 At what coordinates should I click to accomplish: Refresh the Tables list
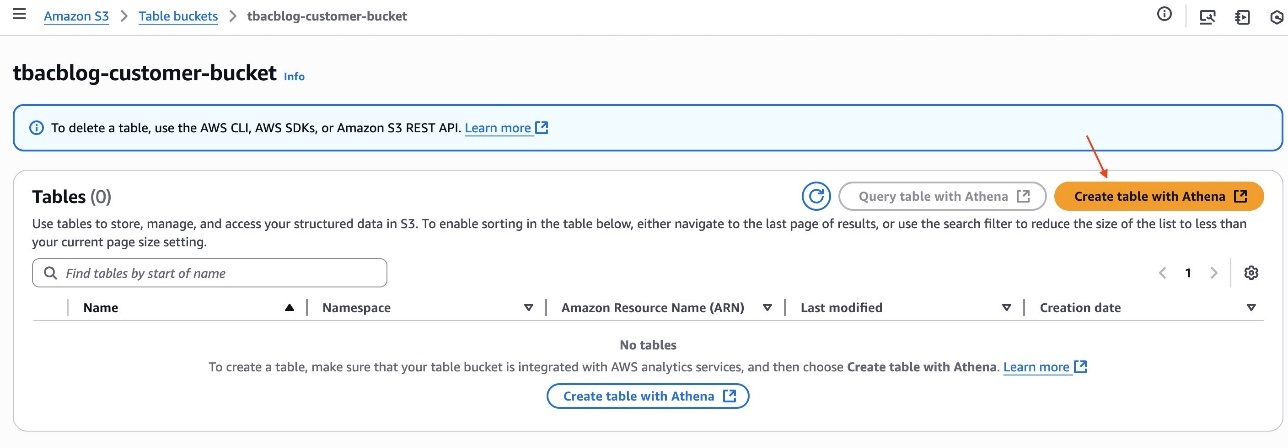(x=817, y=196)
